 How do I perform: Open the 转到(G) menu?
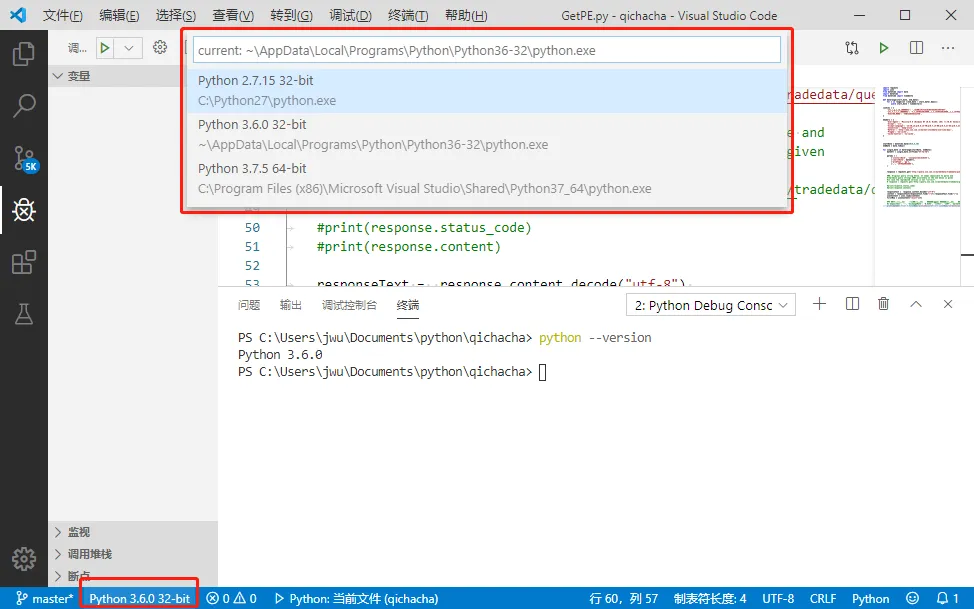tap(291, 16)
